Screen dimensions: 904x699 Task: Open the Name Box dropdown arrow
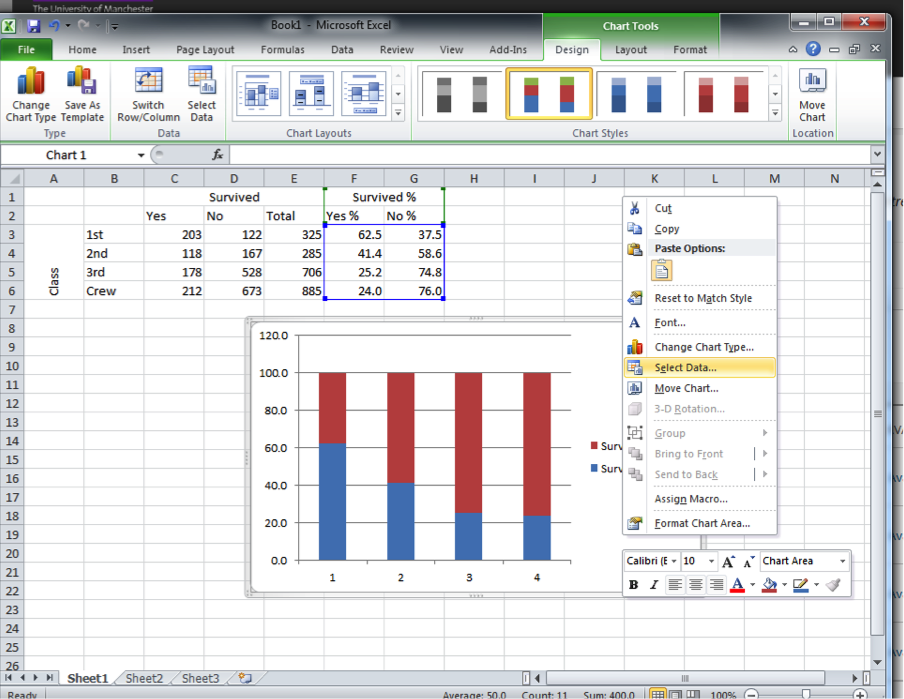pos(141,155)
